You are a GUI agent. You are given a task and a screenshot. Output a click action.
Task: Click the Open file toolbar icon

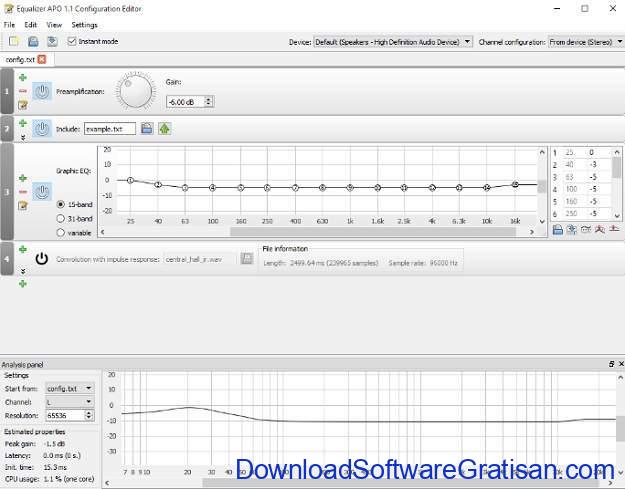click(33, 41)
